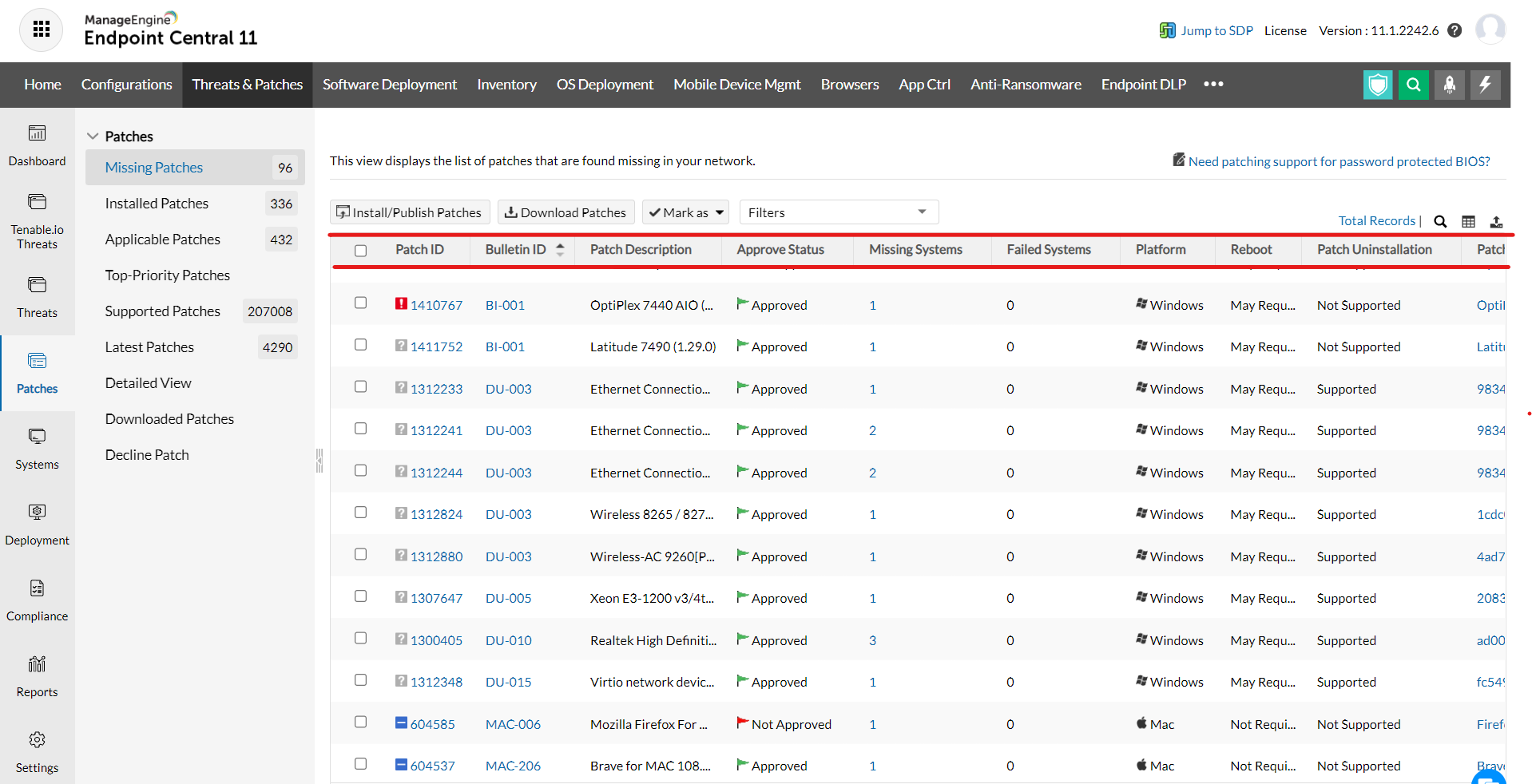Open Systems in the left sidebar

click(37, 449)
